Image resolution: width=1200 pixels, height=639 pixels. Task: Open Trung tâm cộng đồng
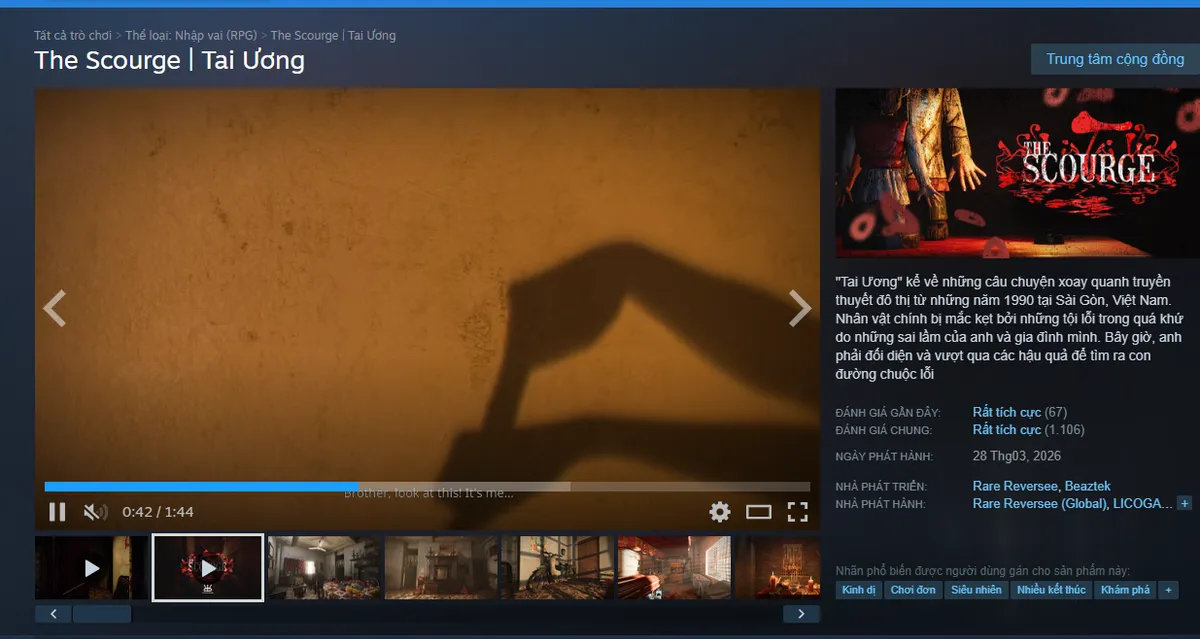[x=1115, y=59]
